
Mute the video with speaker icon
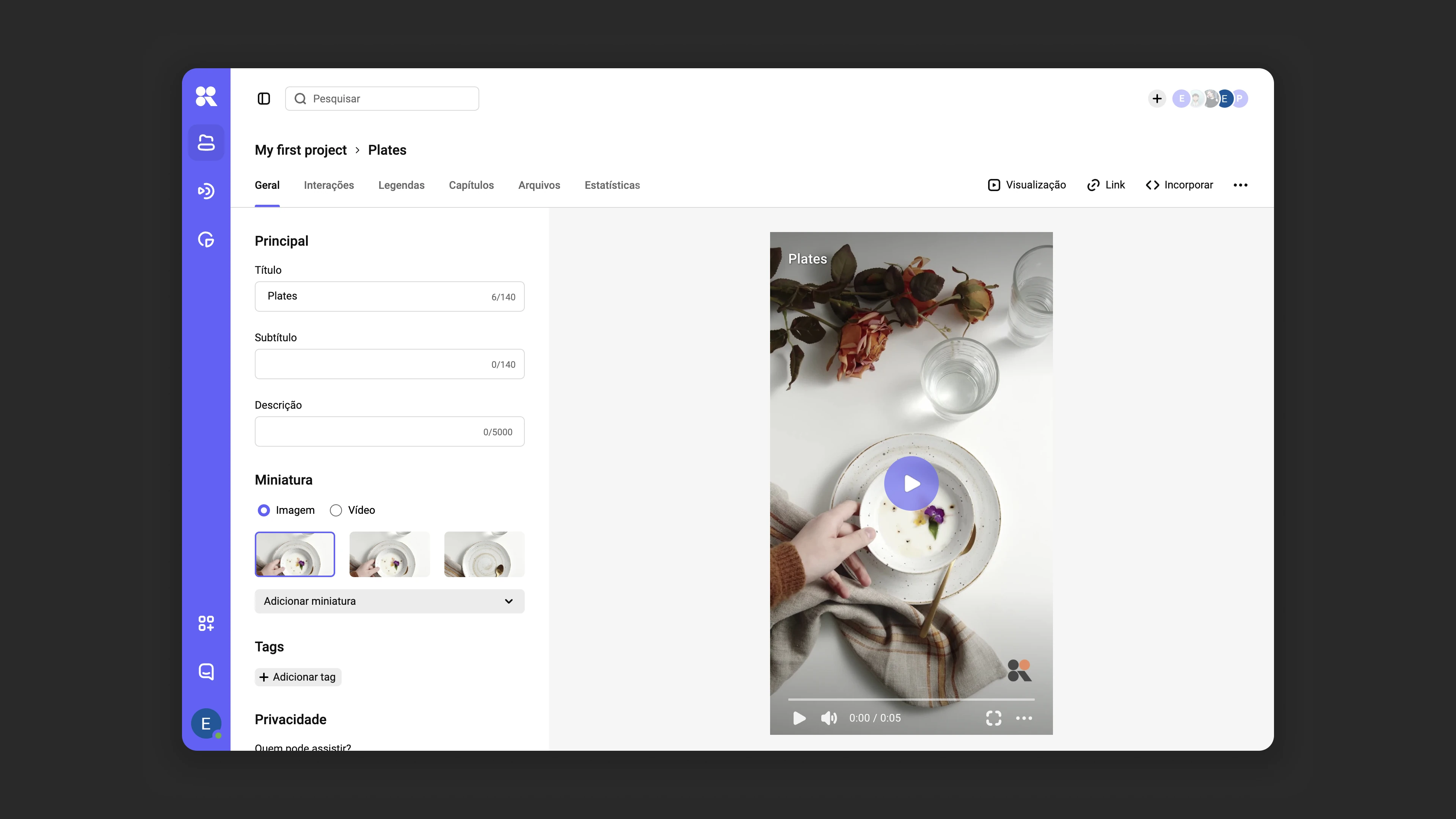tap(828, 718)
